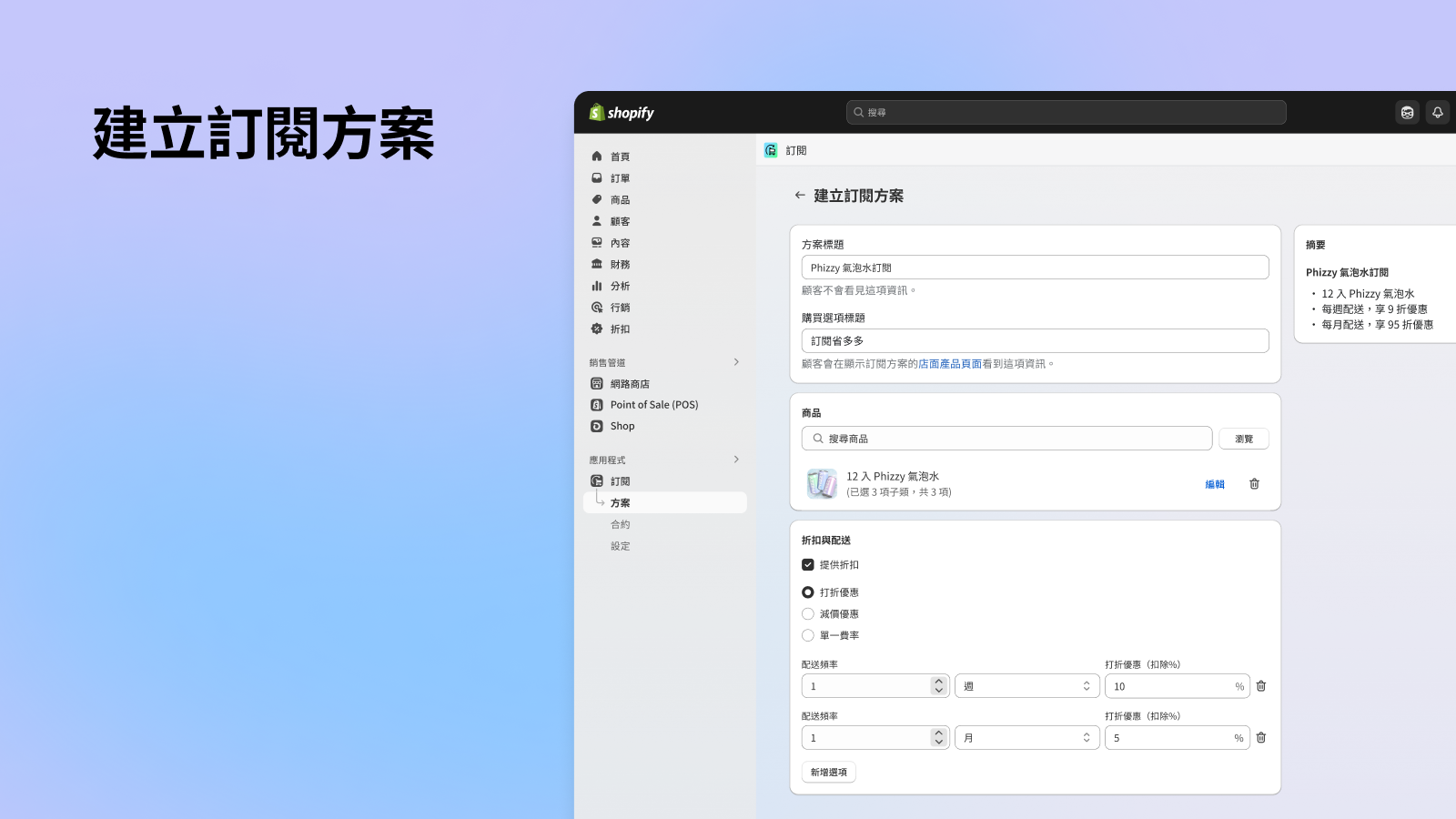The width and height of the screenshot is (1456, 819).
Task: Click the Point of Sale (POS) icon
Action: point(597,405)
